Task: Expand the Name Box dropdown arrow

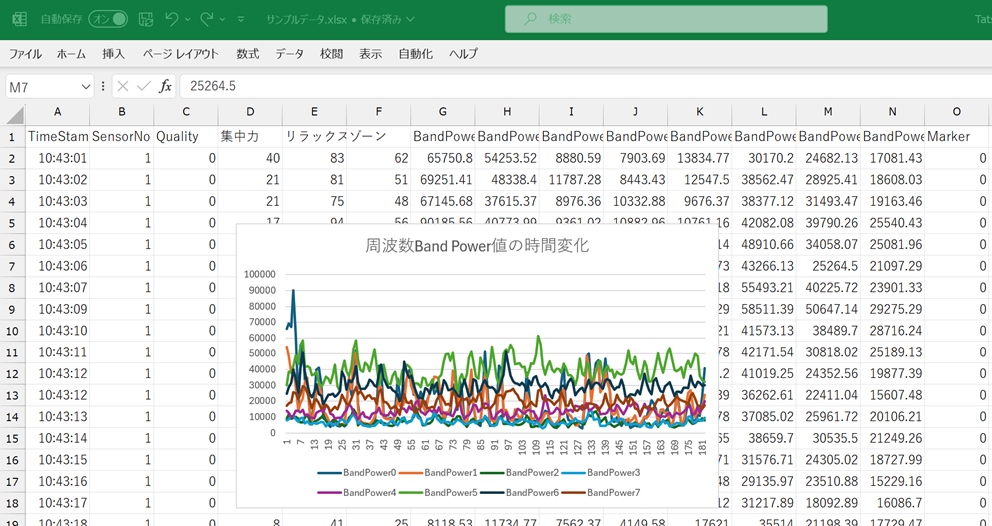Action: pos(86,87)
